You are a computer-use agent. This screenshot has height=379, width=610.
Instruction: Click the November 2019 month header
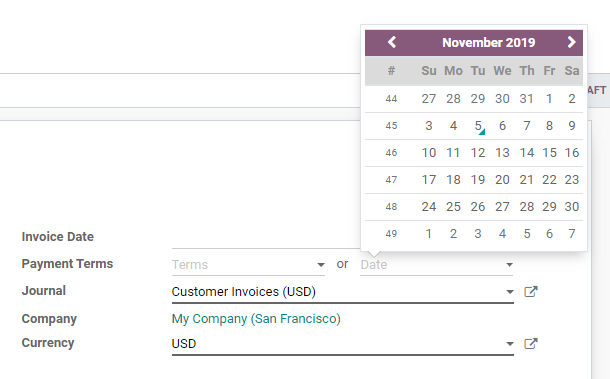(489, 42)
